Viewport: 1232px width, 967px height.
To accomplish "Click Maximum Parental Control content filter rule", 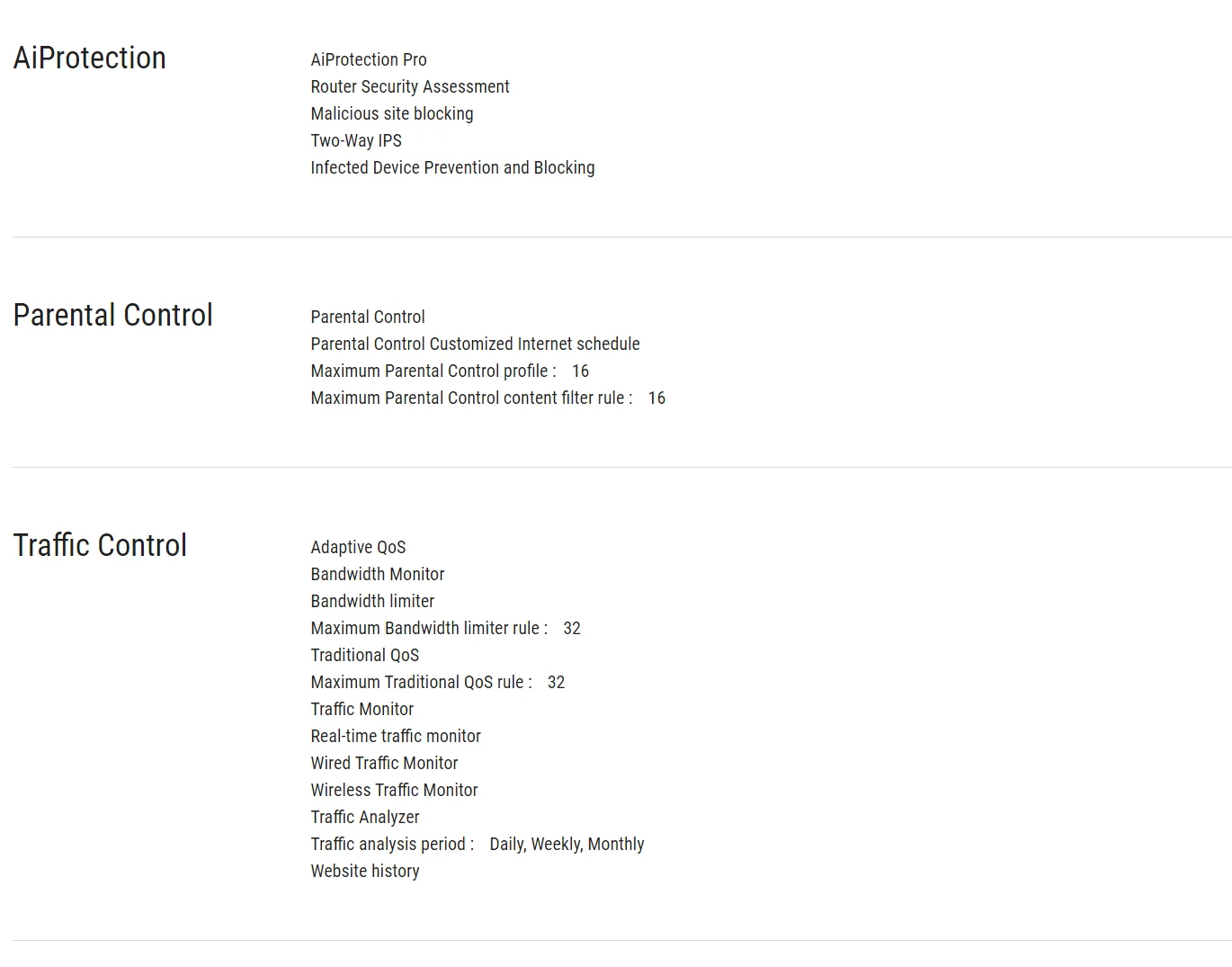I will point(471,398).
